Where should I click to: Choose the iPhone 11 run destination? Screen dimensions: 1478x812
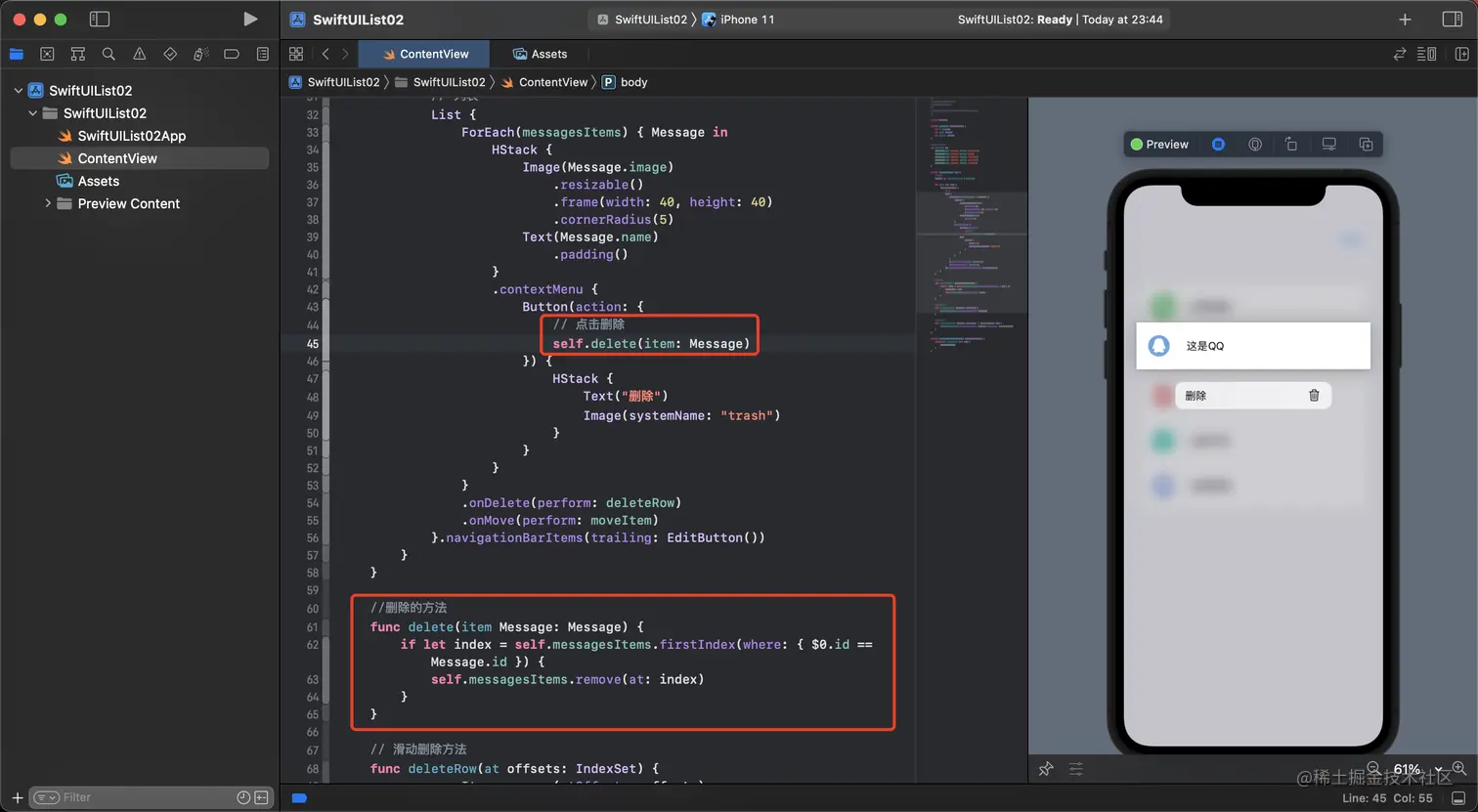pos(738,20)
